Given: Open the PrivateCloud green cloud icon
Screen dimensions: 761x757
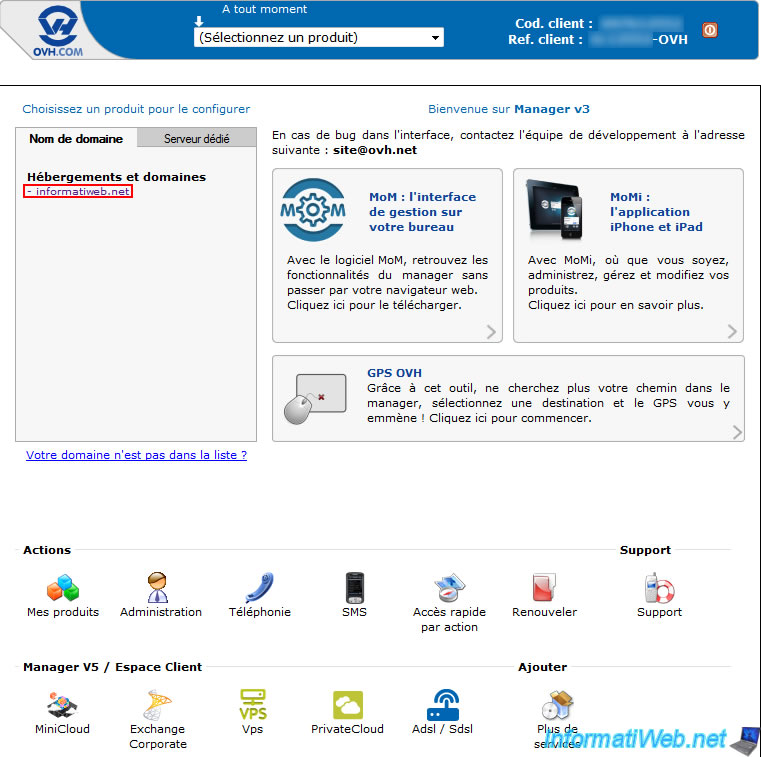Looking at the screenshot, I should tap(347, 705).
